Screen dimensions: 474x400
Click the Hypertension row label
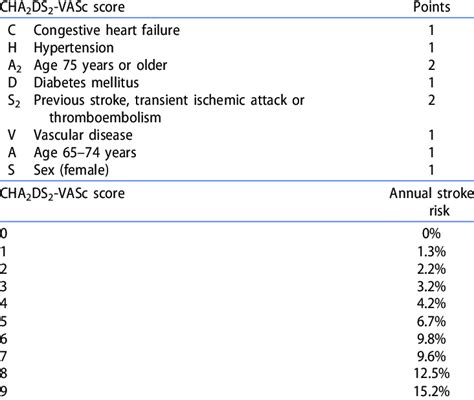[x=74, y=48]
